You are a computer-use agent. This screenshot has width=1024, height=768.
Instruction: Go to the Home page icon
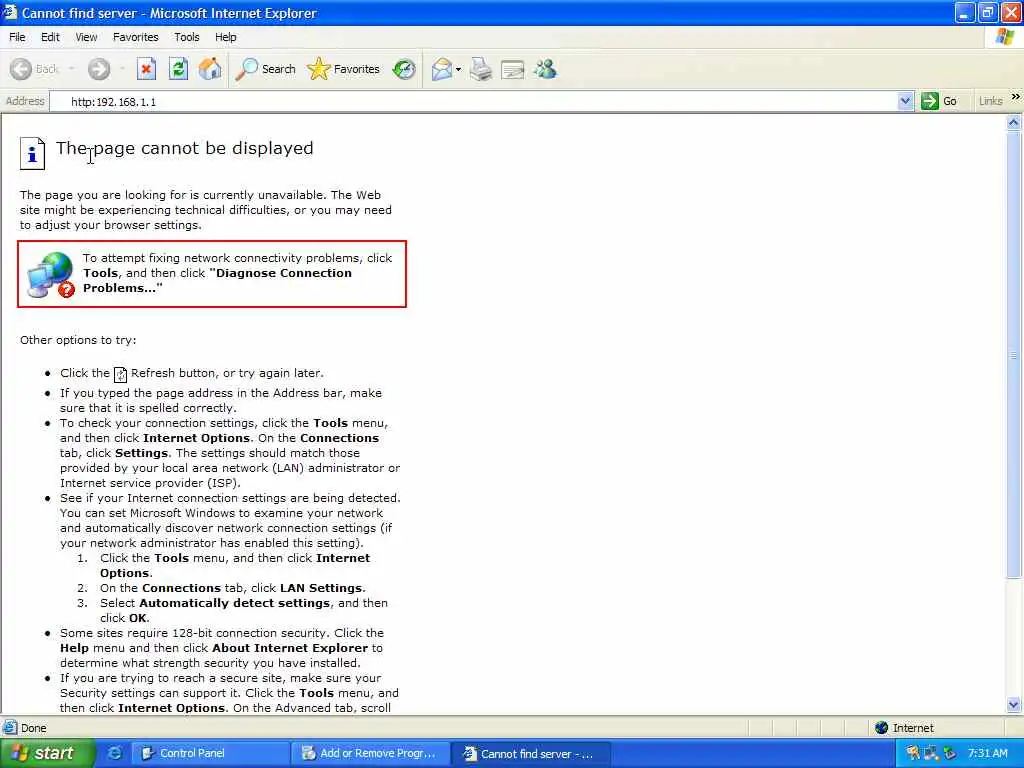point(210,69)
